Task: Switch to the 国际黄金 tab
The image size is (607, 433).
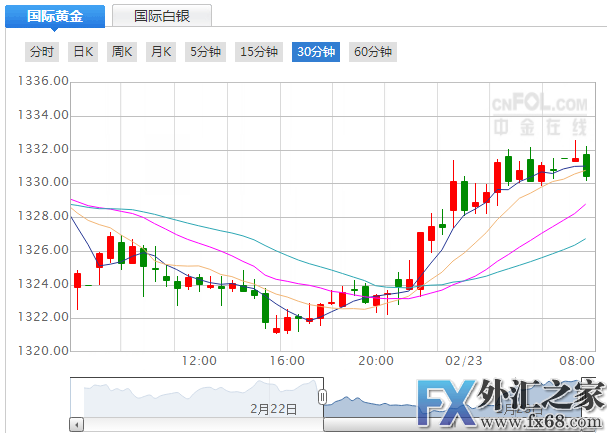Action: (x=55, y=16)
